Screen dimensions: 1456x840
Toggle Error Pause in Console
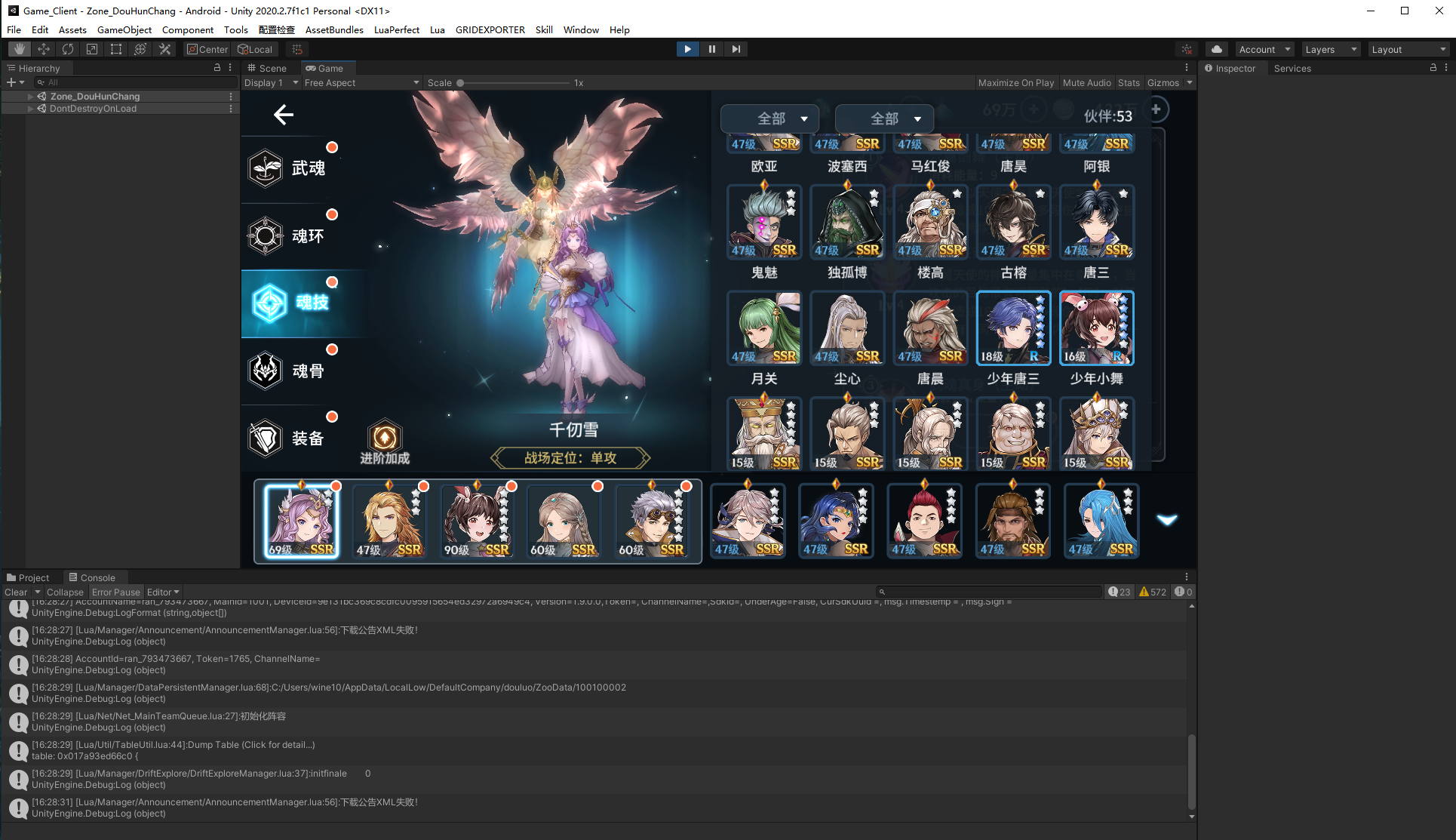pyautogui.click(x=115, y=592)
